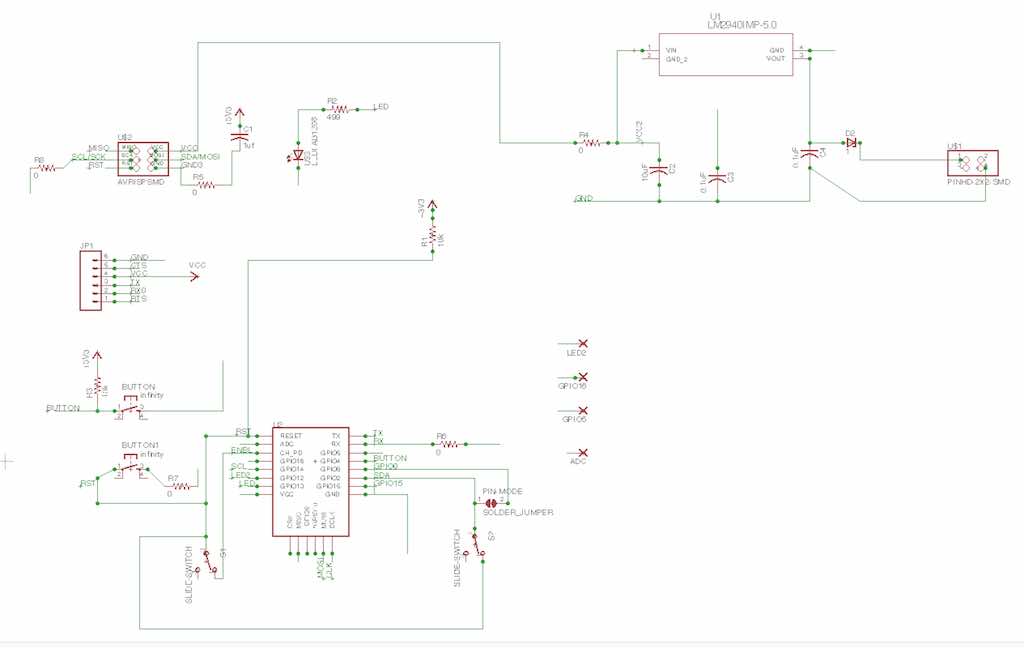
Task: Click the SDA/MOSI net label
Action: (x=200, y=157)
